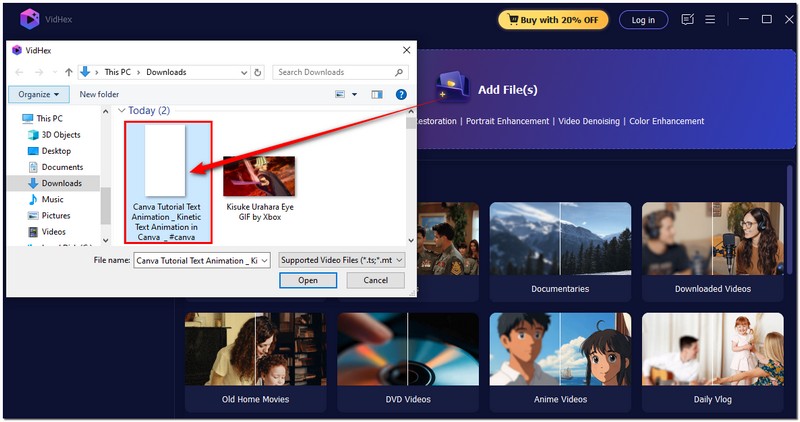Select Documents in the navigation tree
The width and height of the screenshot is (800, 422).
[x=62, y=167]
